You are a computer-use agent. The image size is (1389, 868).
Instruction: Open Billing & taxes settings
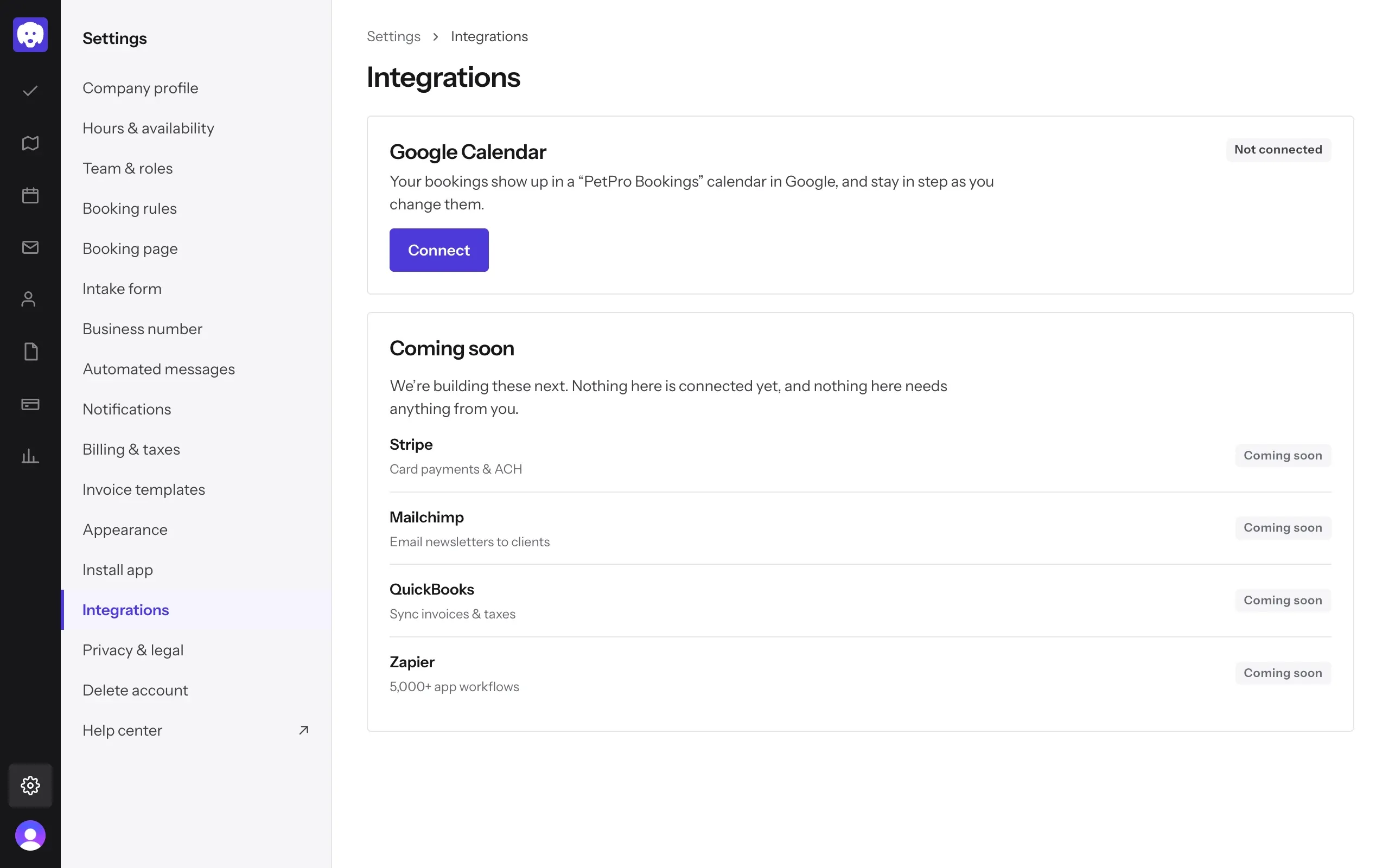[196, 450]
